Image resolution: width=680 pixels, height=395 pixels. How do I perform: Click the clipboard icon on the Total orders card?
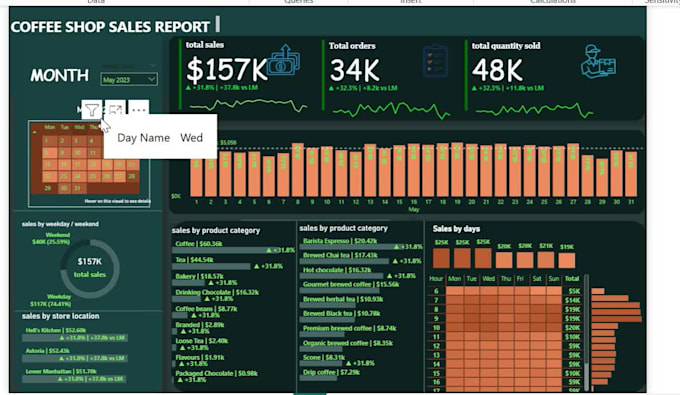click(x=435, y=61)
